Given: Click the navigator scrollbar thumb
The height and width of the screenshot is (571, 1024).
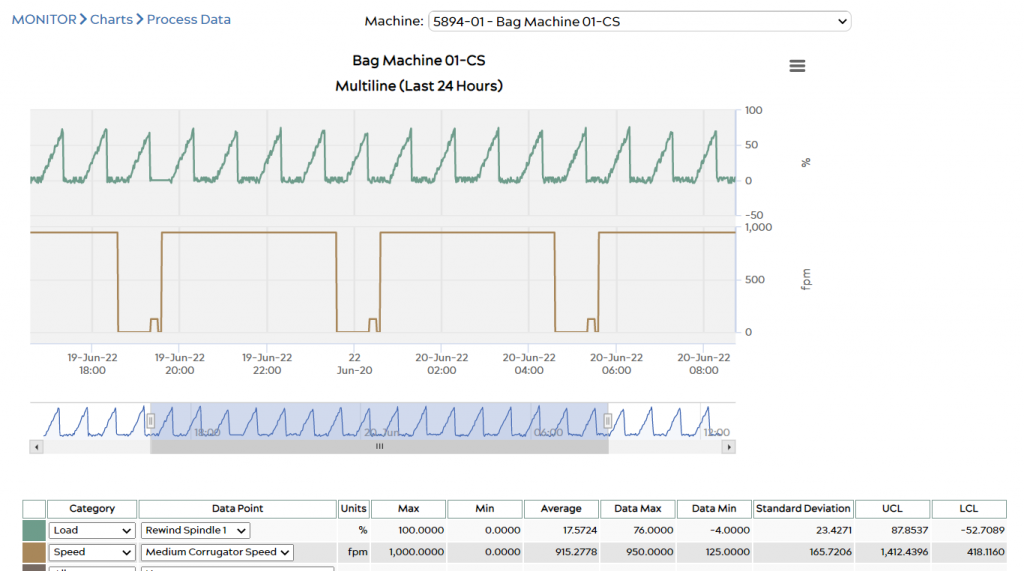Looking at the screenshot, I should point(379,447).
